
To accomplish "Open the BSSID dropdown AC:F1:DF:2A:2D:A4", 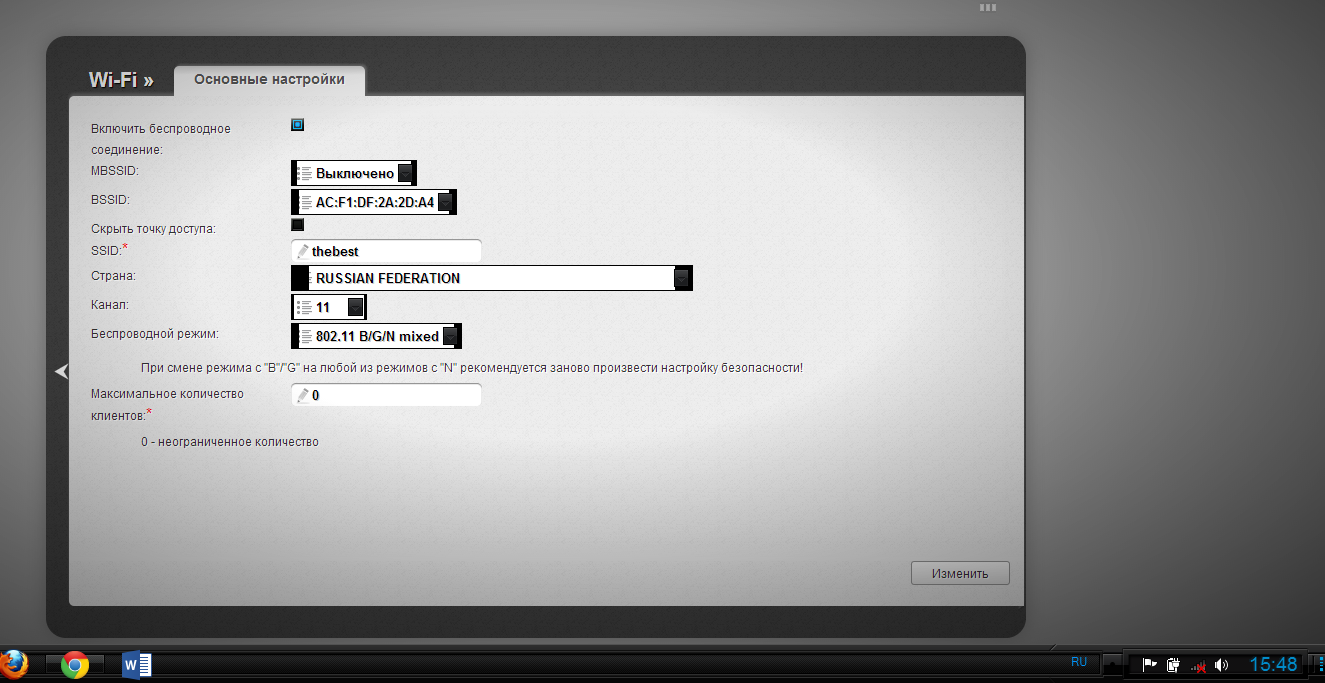I will 374,202.
